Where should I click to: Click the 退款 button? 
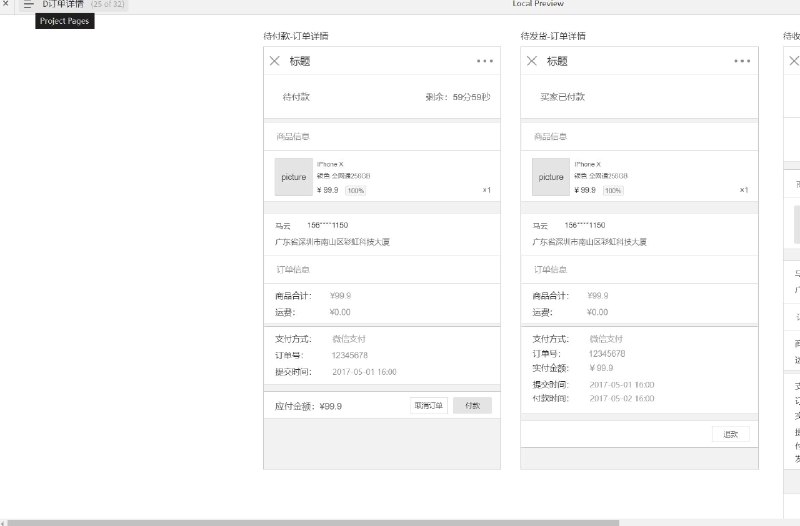[731, 434]
